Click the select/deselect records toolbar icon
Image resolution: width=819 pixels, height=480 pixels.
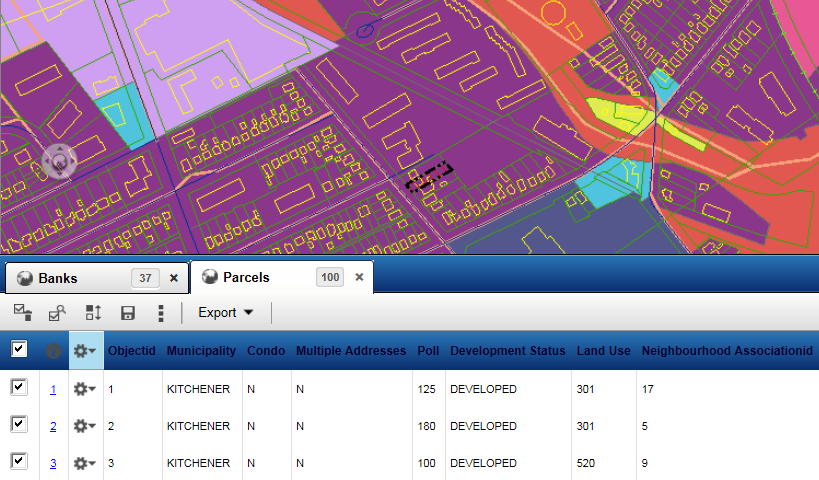21,313
